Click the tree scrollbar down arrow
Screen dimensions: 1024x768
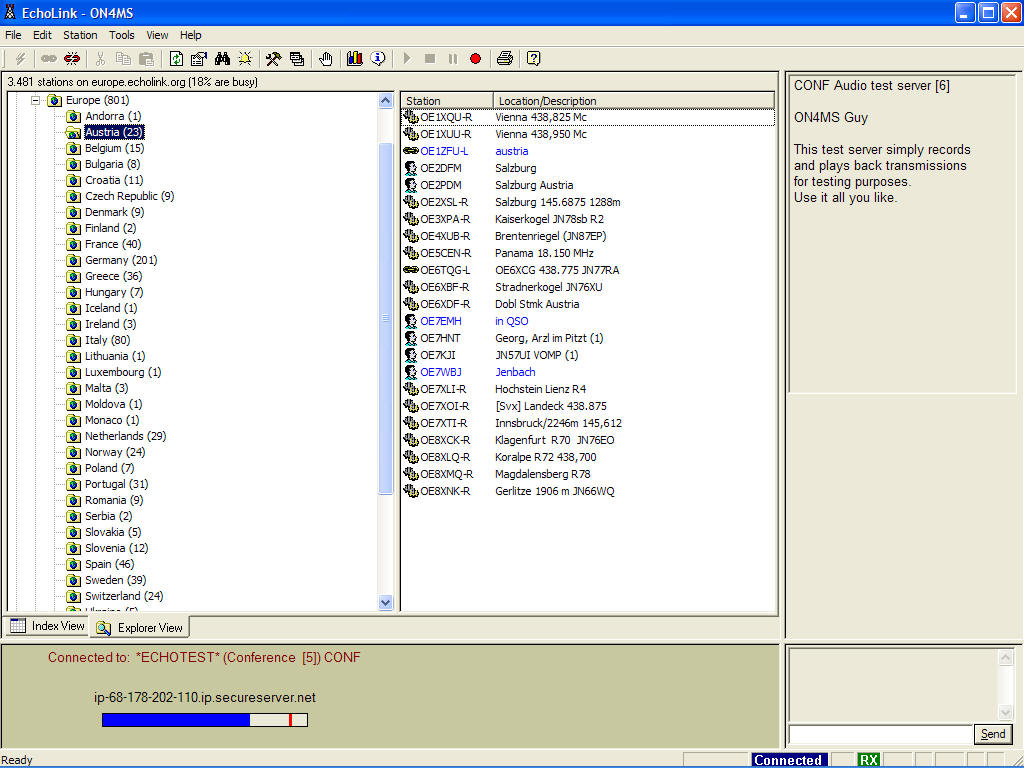click(385, 603)
